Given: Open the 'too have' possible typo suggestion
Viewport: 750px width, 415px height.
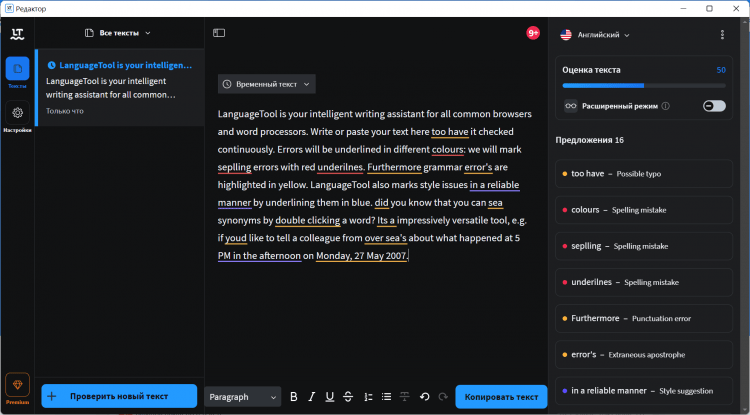Looking at the screenshot, I should pos(644,174).
